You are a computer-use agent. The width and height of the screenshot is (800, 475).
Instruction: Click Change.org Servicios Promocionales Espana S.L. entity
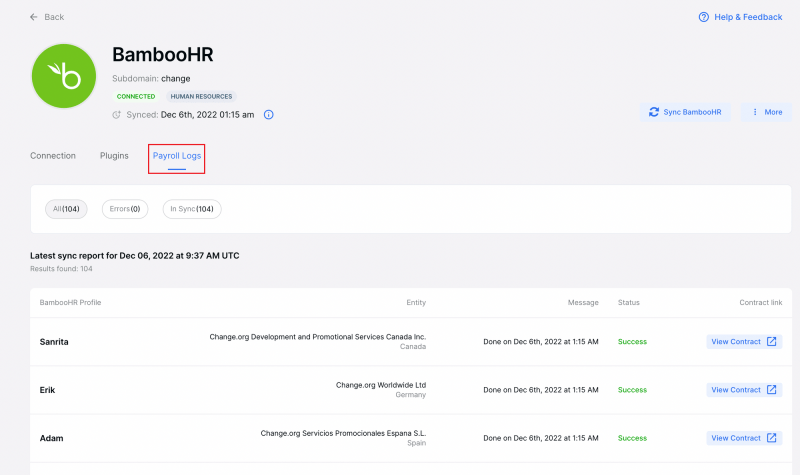[343, 433]
